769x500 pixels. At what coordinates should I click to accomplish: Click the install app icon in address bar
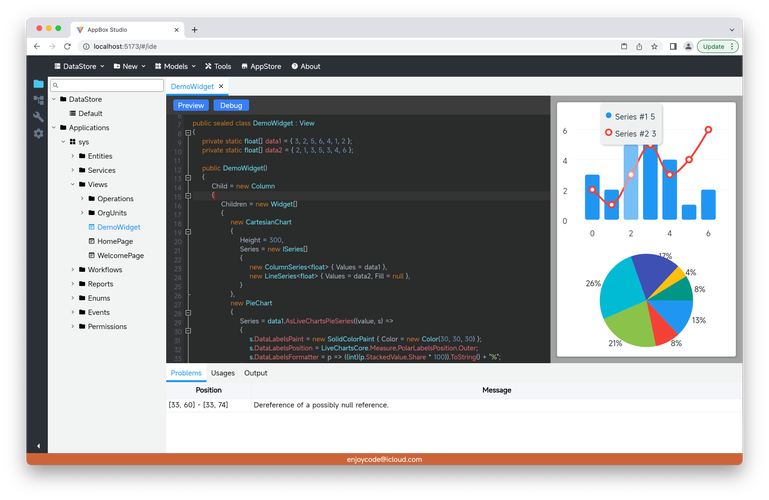click(624, 46)
